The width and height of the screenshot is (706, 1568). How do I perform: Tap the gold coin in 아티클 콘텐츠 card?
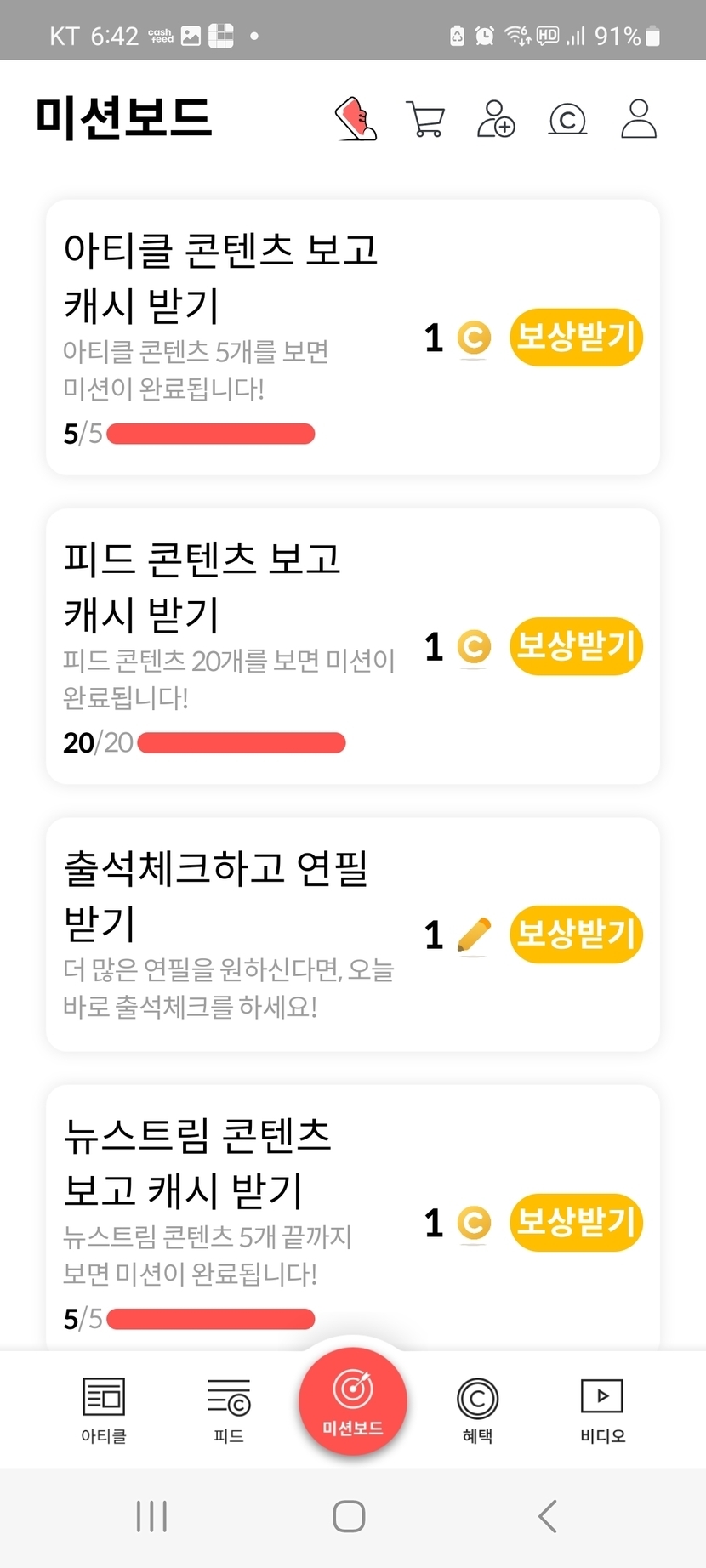coord(474,338)
